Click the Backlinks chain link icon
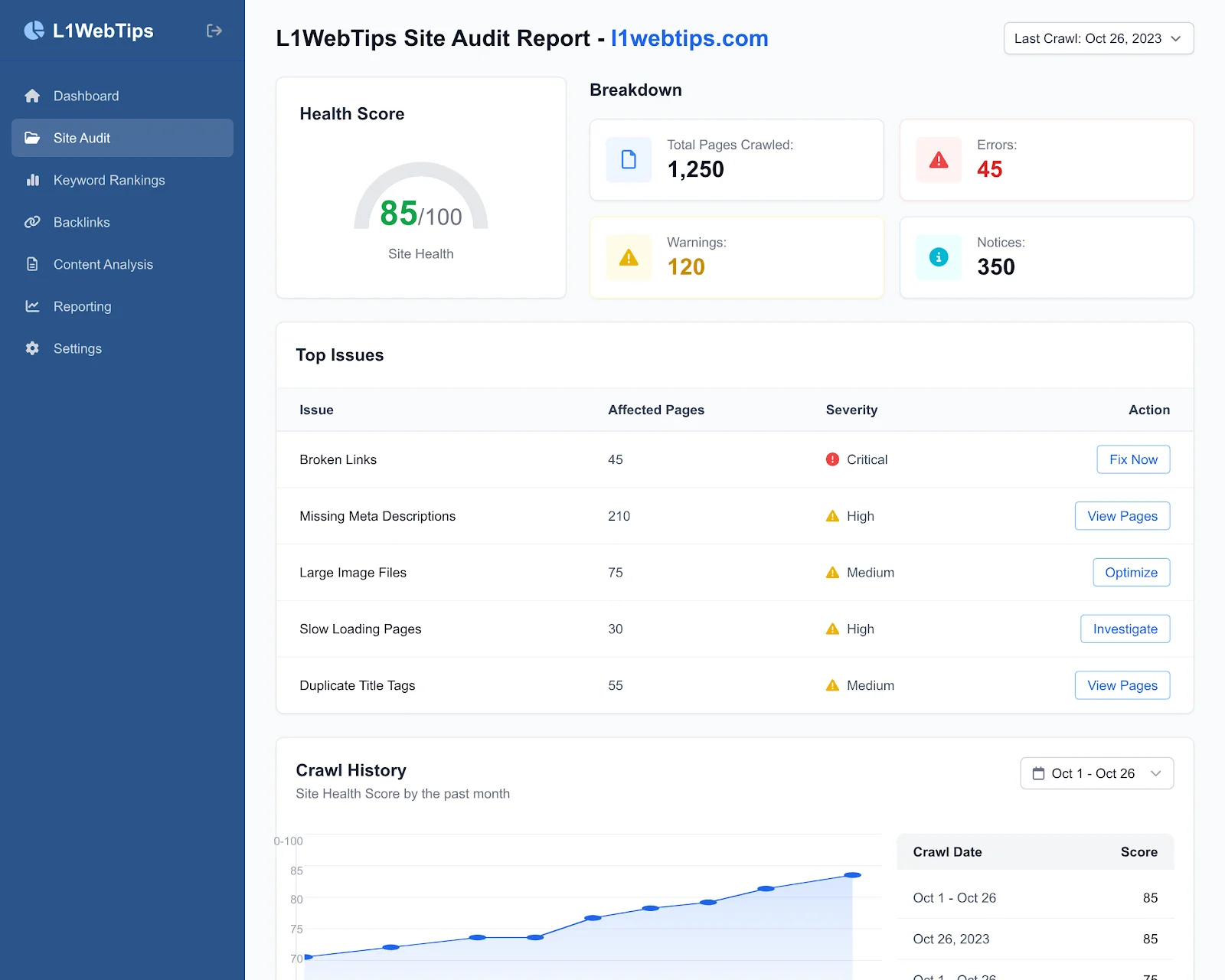This screenshot has height=980, width=1225. tap(32, 222)
